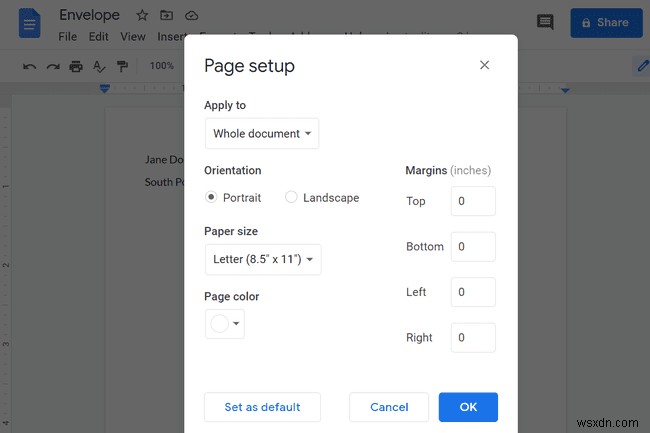Open the File menu
The width and height of the screenshot is (650, 433).
tap(68, 37)
